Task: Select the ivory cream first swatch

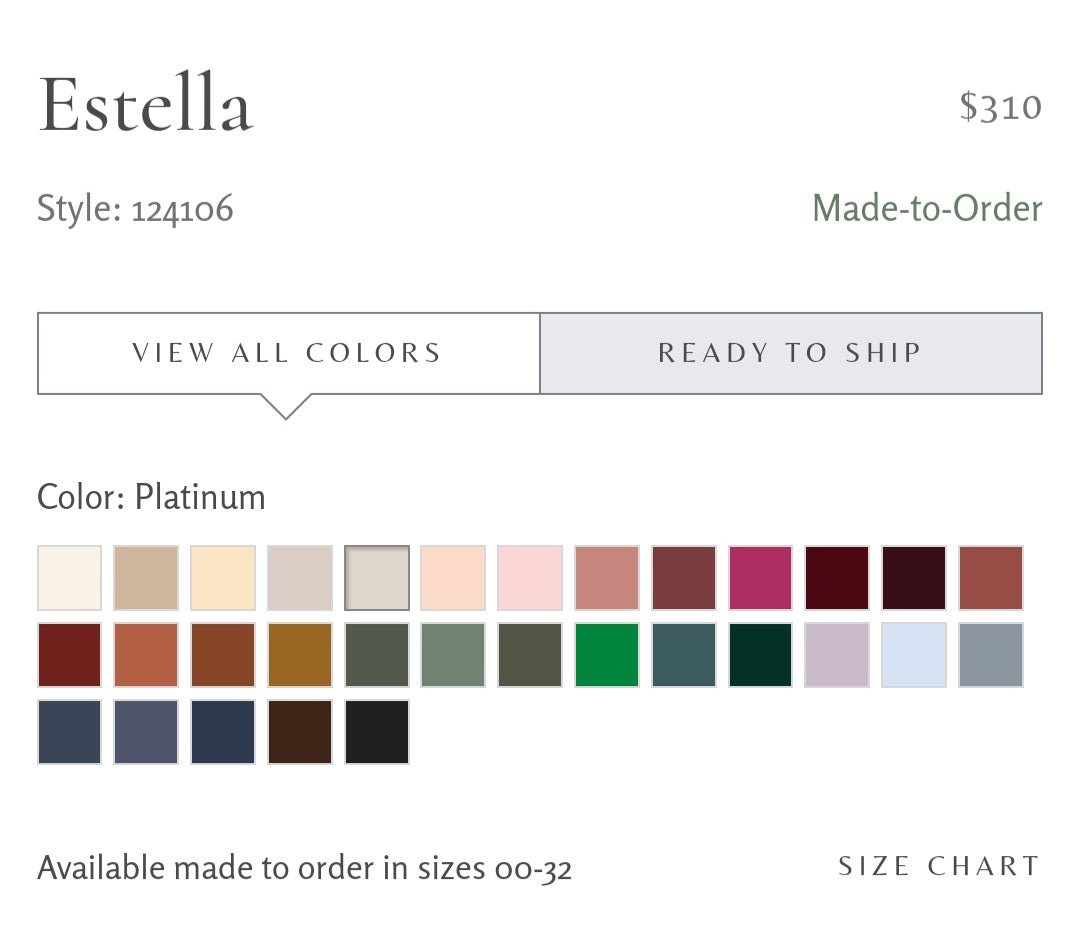Action: coord(70,578)
